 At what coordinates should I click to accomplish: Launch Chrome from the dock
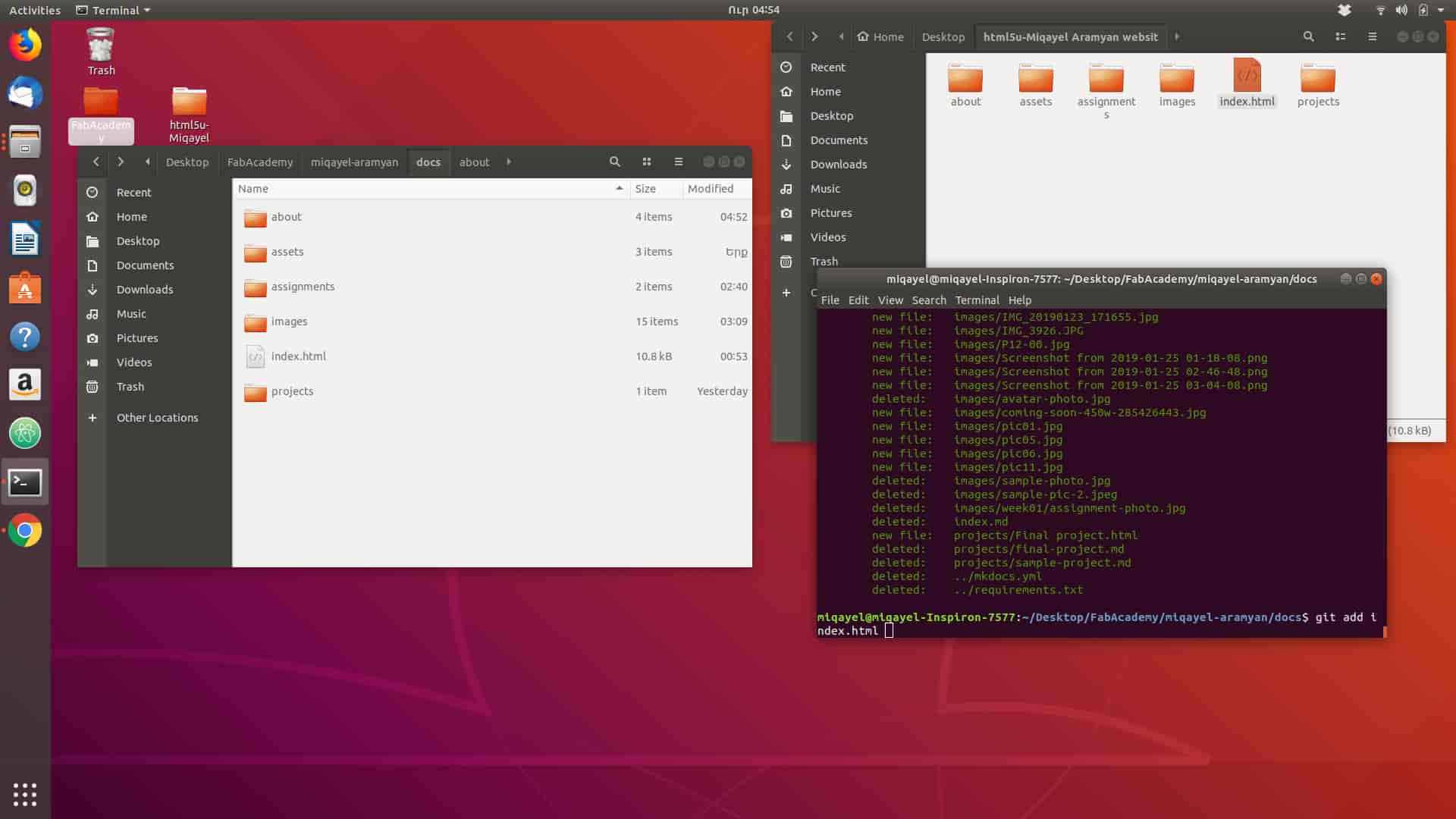click(25, 531)
